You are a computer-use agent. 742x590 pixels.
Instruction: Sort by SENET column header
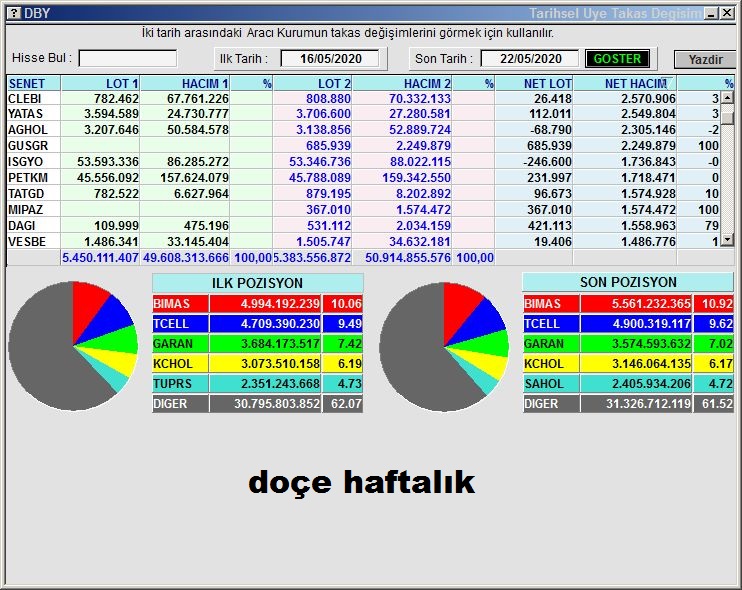pyautogui.click(x=33, y=84)
